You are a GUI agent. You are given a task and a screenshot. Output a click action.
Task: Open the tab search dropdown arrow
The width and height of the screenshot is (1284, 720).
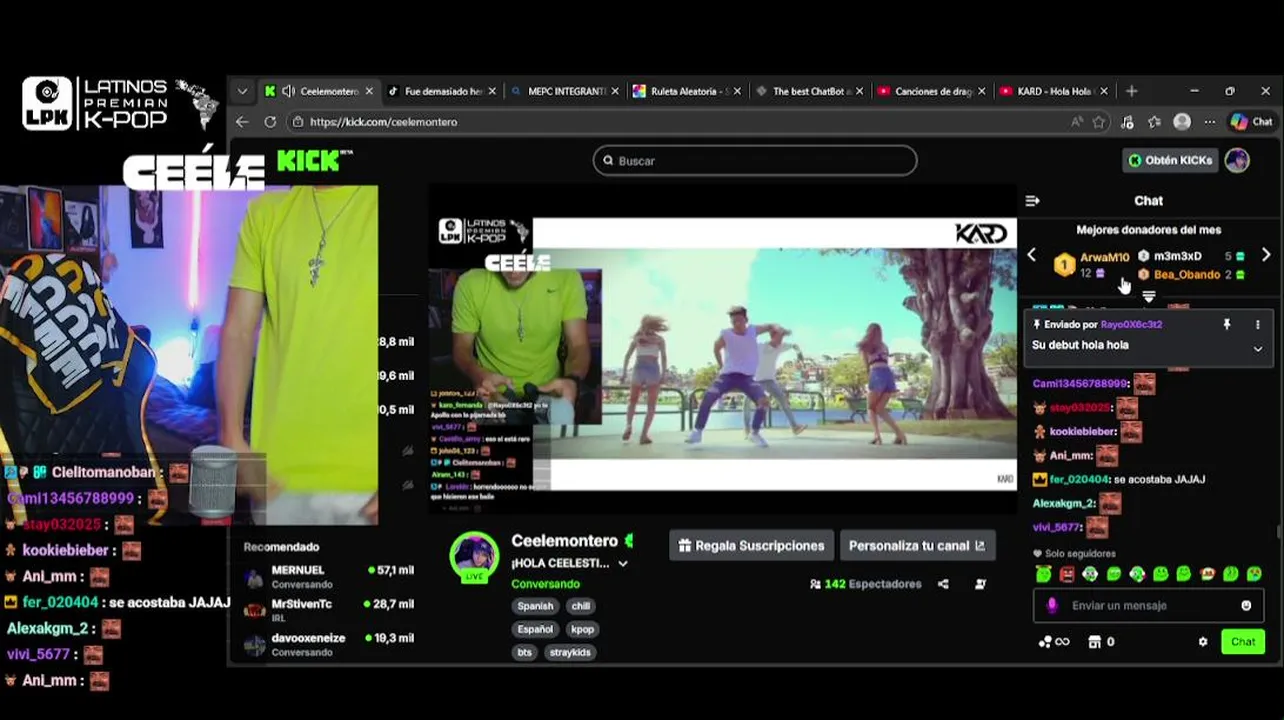coord(242,91)
